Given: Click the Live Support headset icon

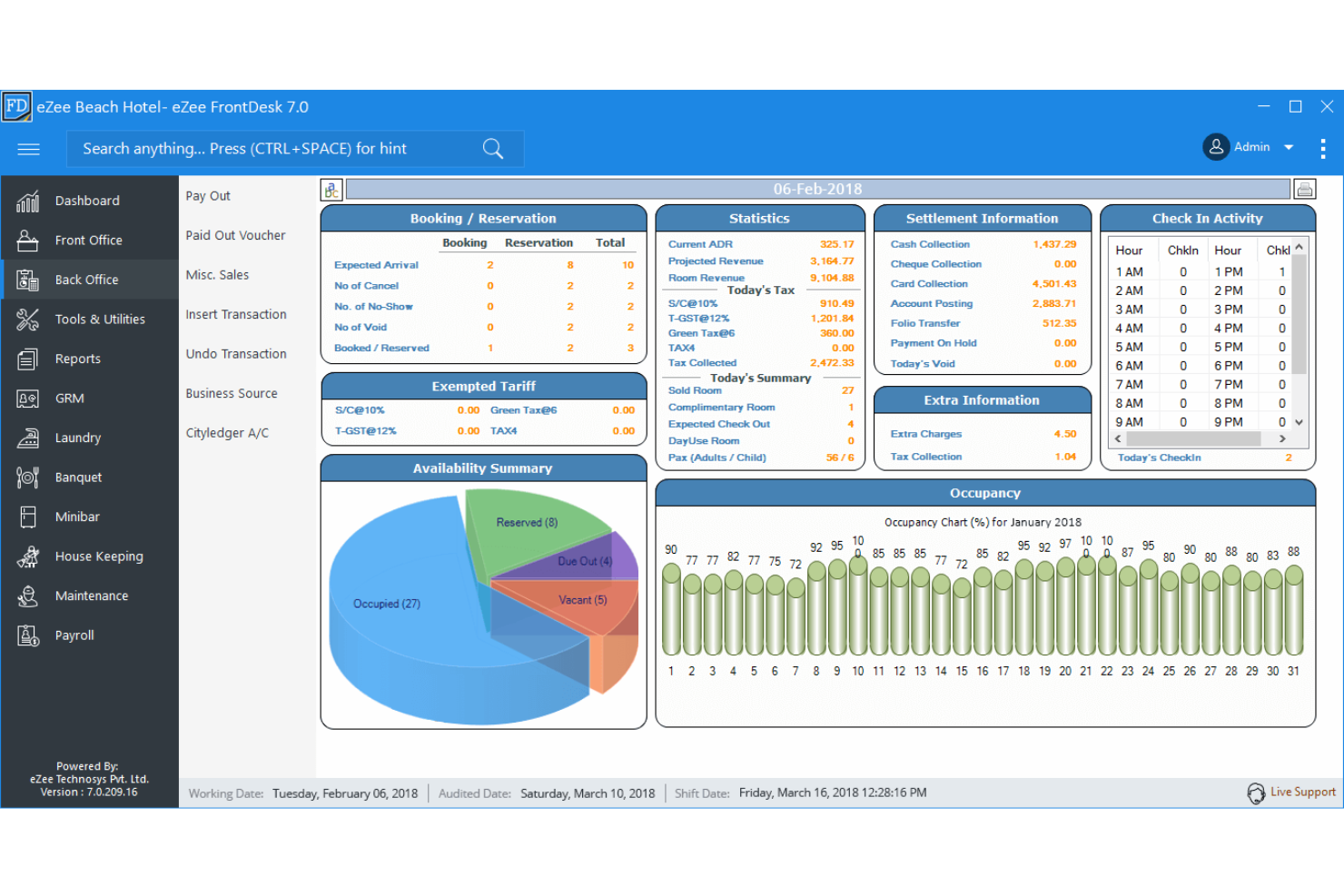Looking at the screenshot, I should [x=1256, y=793].
